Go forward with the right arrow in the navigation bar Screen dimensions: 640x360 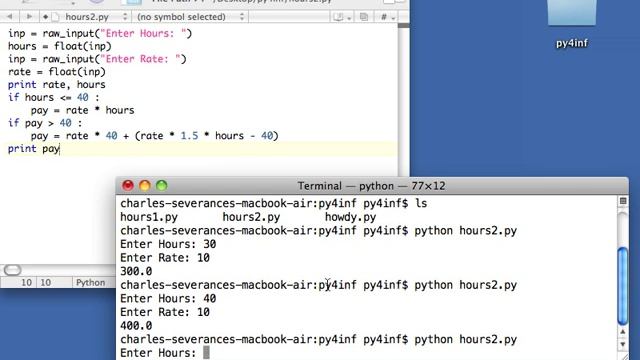(x=29, y=17)
